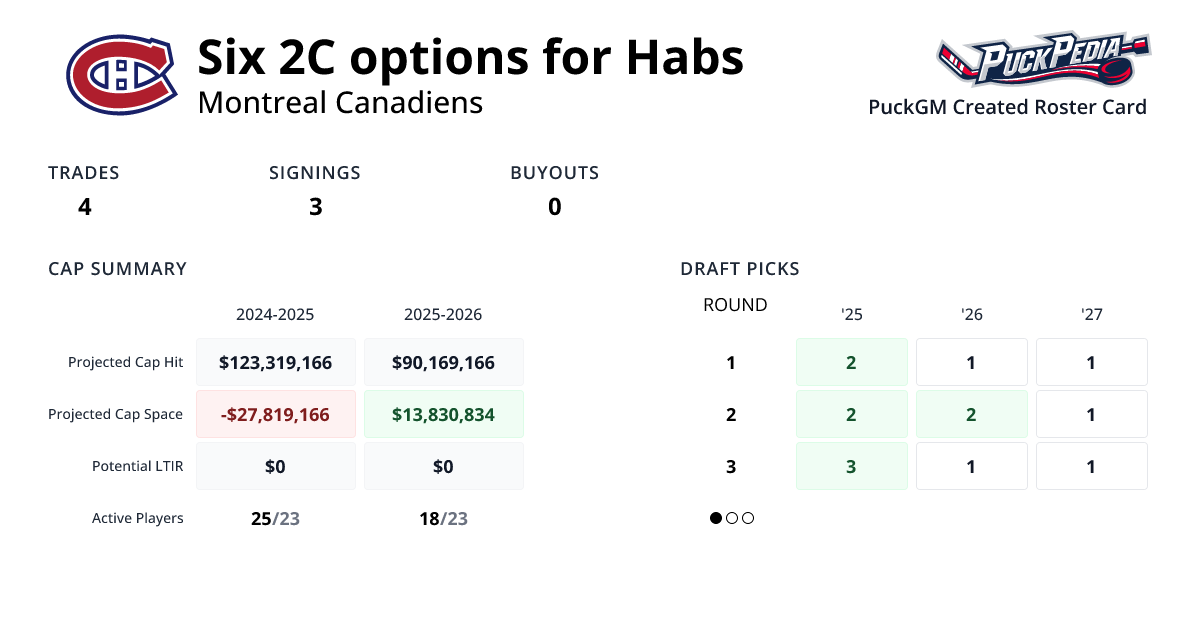
Task: Activate the third pagination dot
Action: [x=747, y=518]
